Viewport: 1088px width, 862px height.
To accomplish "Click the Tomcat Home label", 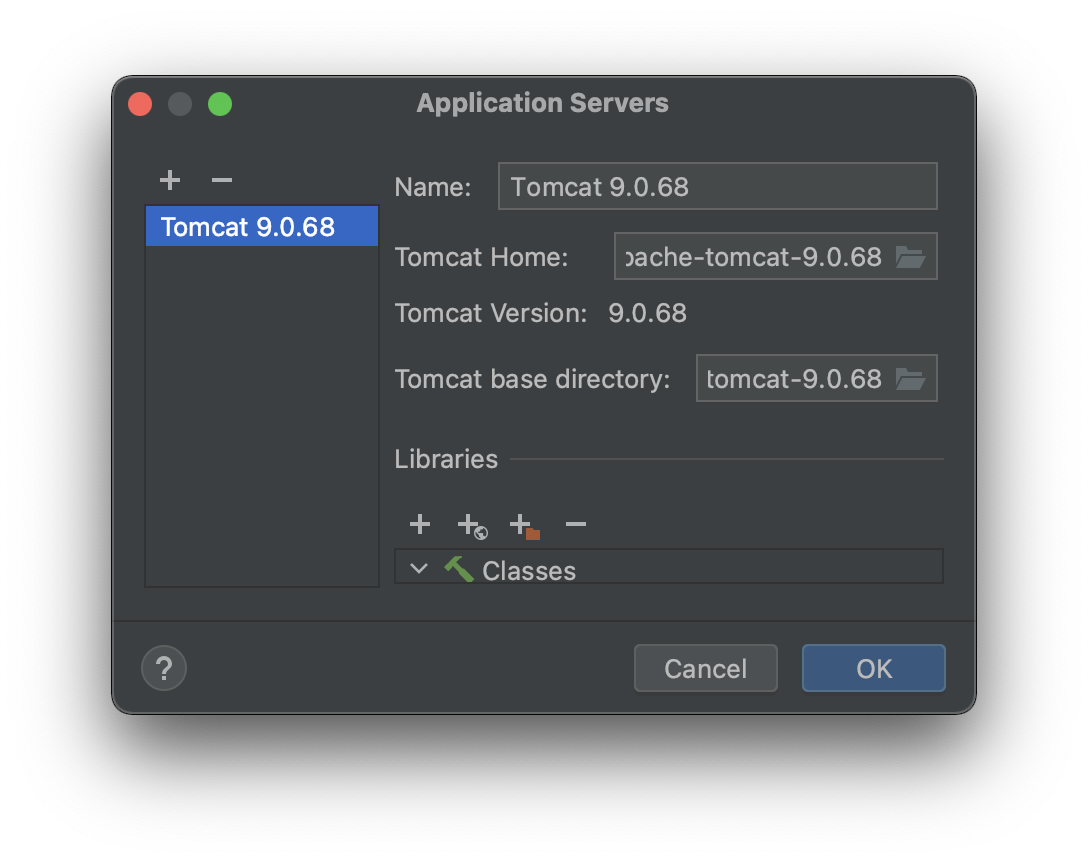I will (482, 257).
